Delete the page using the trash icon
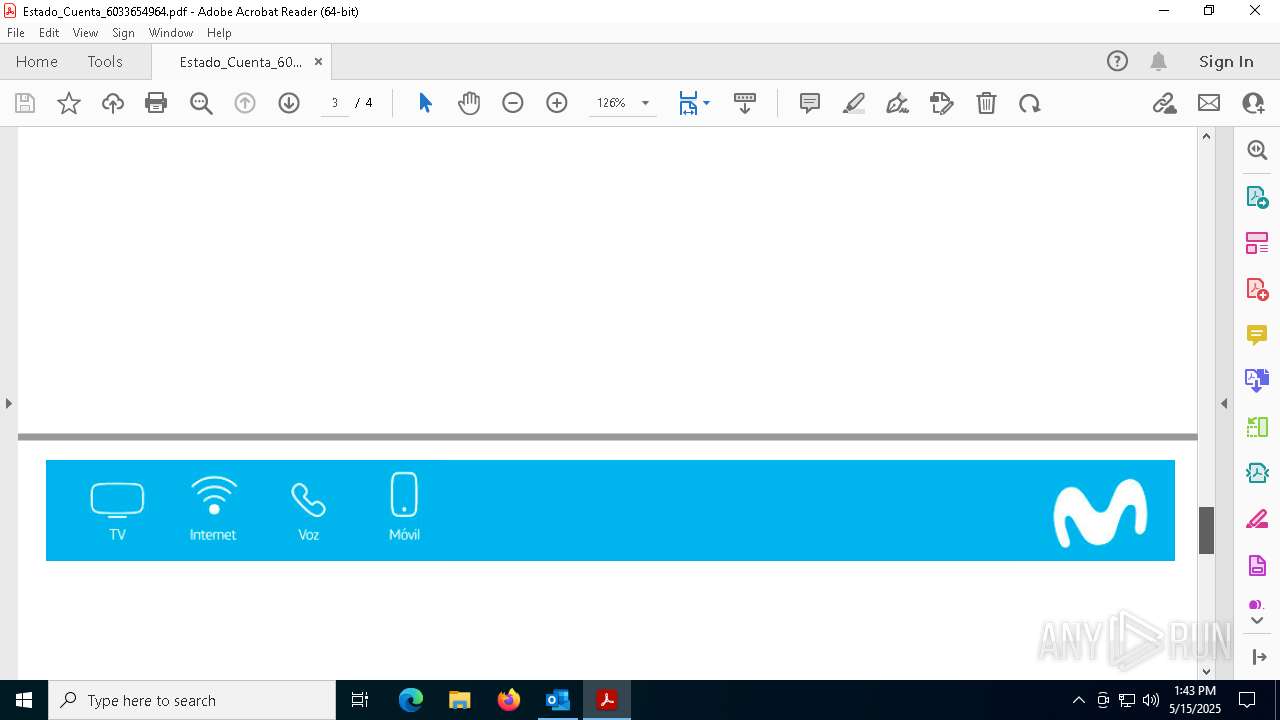The height and width of the screenshot is (720, 1280). pos(986,103)
